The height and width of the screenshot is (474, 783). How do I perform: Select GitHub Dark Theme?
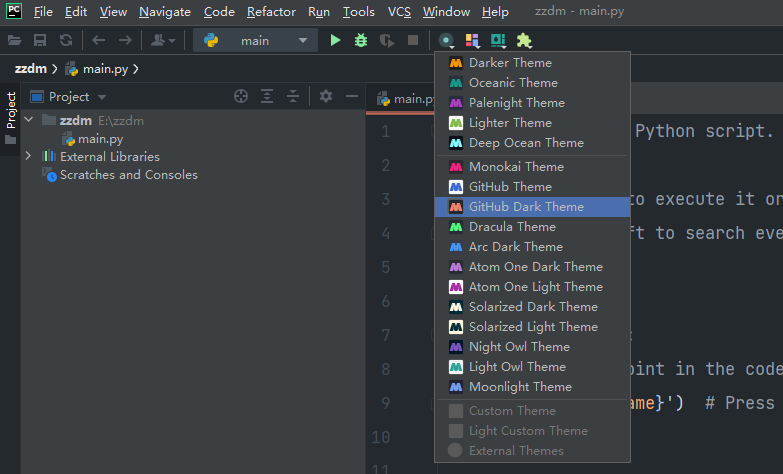point(532,207)
